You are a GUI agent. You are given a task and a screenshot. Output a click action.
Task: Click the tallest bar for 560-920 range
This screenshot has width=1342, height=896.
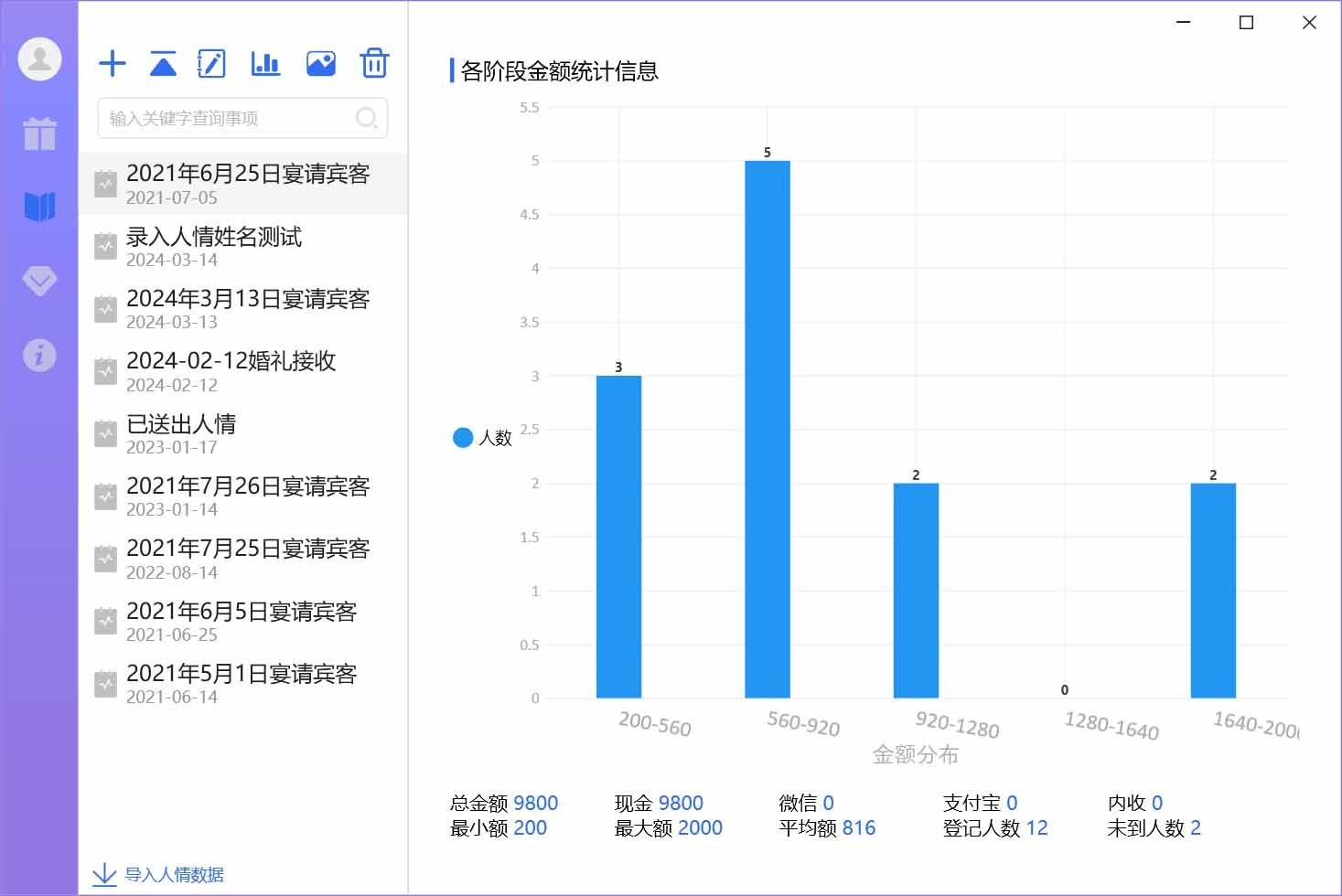[767, 430]
